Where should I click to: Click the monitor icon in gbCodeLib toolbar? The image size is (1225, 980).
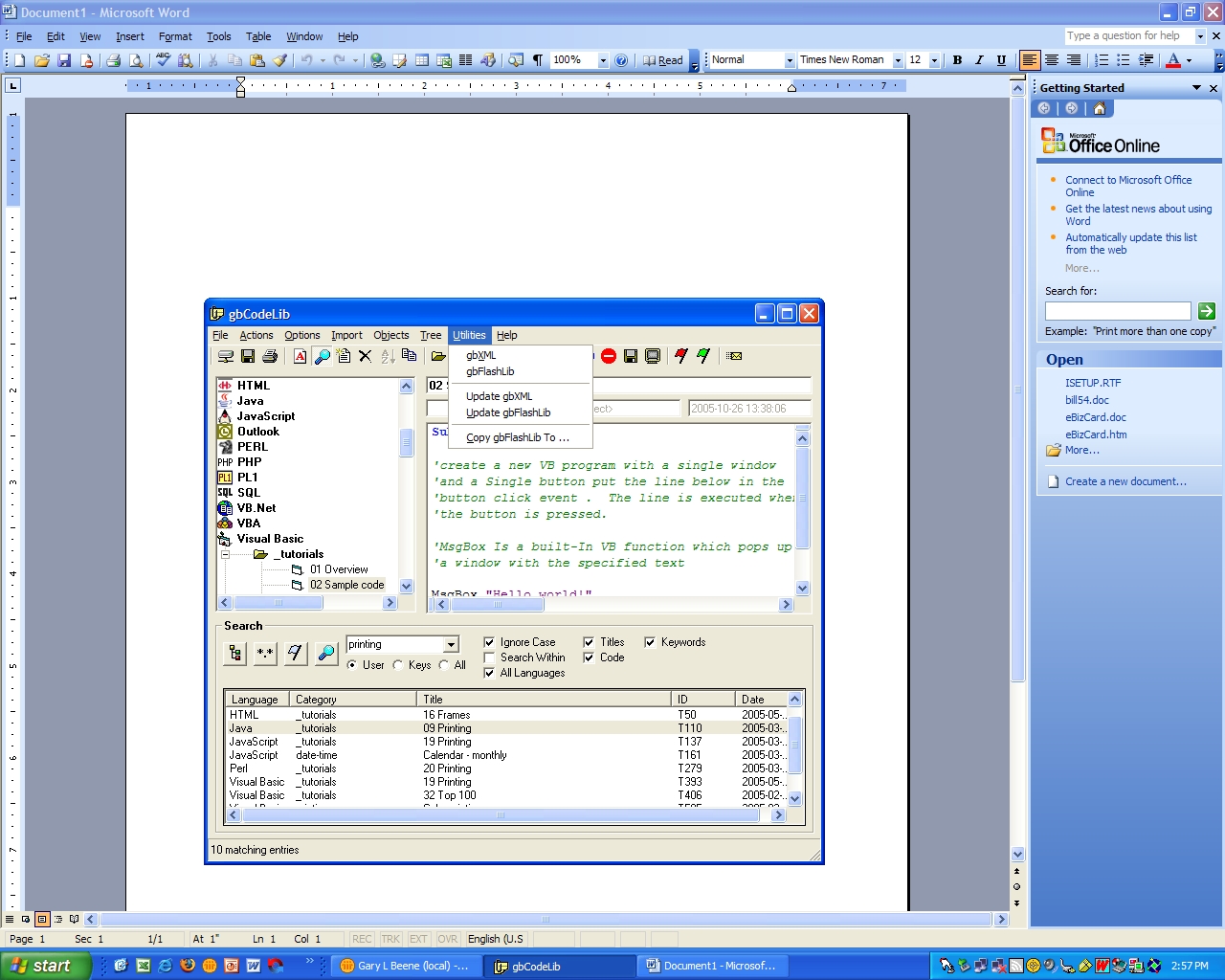click(653, 356)
